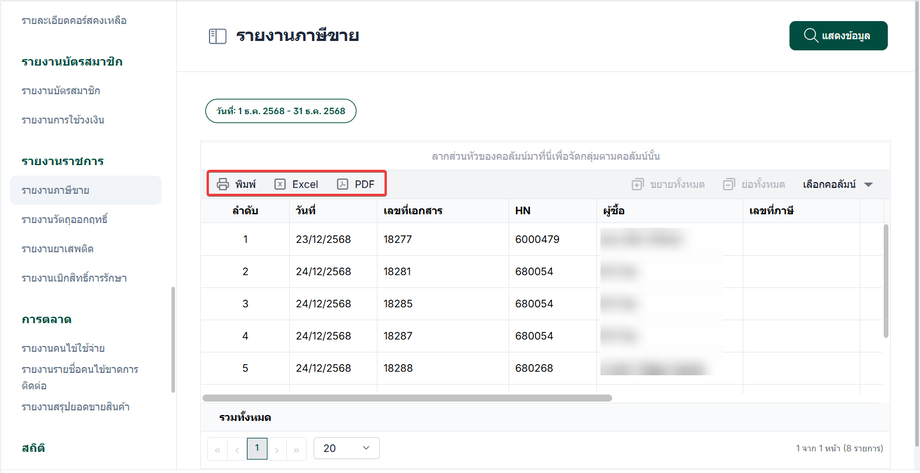Click the sidebar vertical scrollbar
This screenshot has width=920, height=473.
pos(173,339)
